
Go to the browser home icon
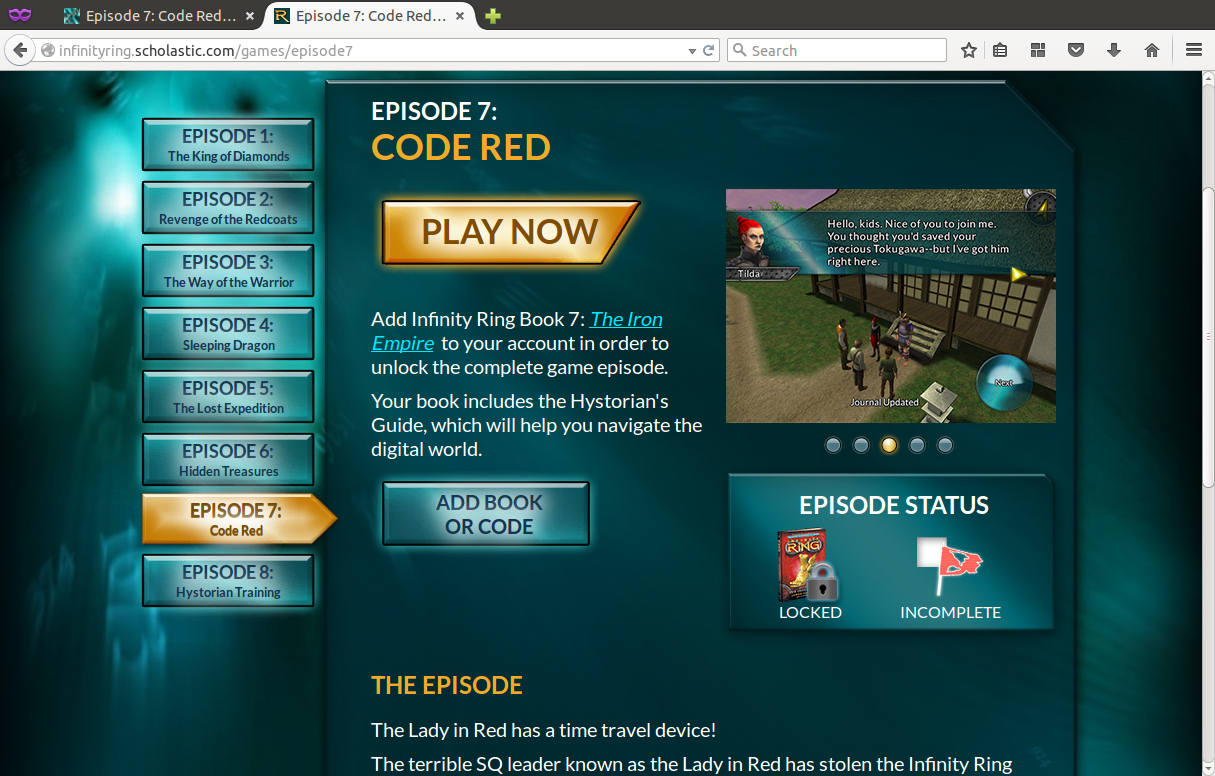(1152, 50)
